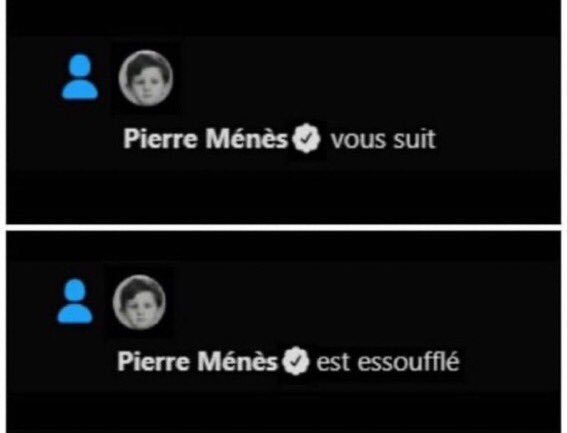Image resolution: width=567 pixels, height=433 pixels.
Task: Select the "vous suit" notification text
Action: coord(383,139)
